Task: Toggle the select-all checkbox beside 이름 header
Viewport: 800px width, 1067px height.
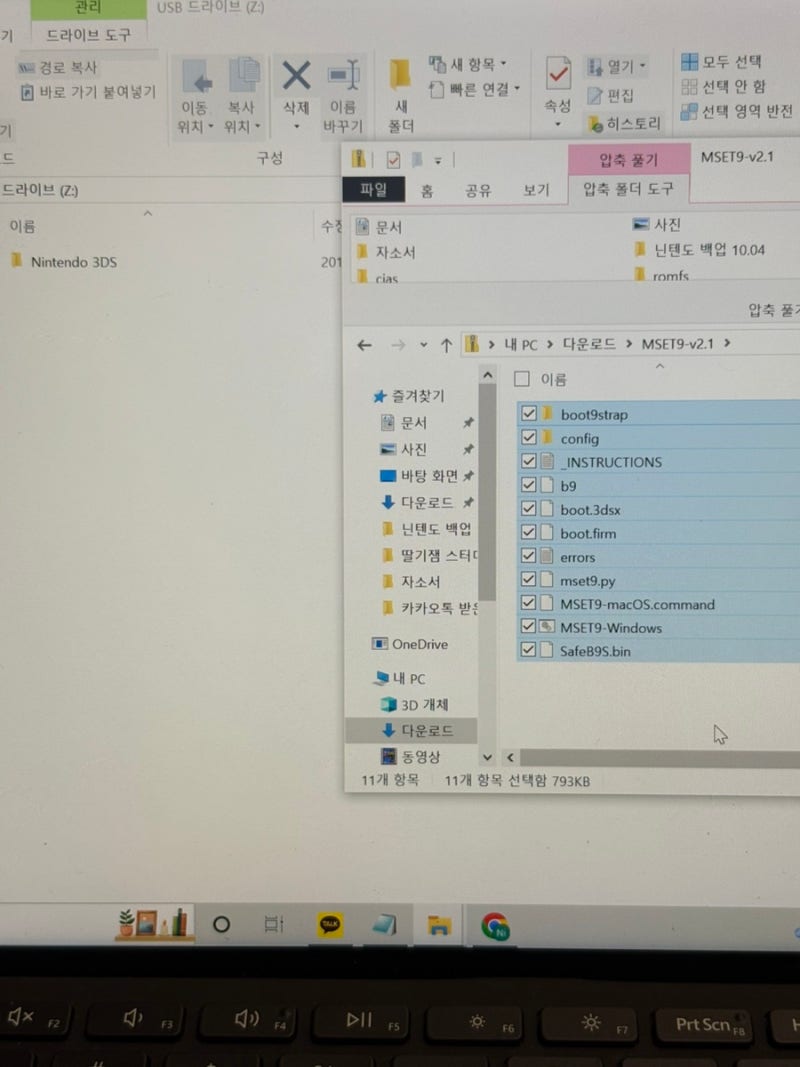Action: [x=522, y=379]
